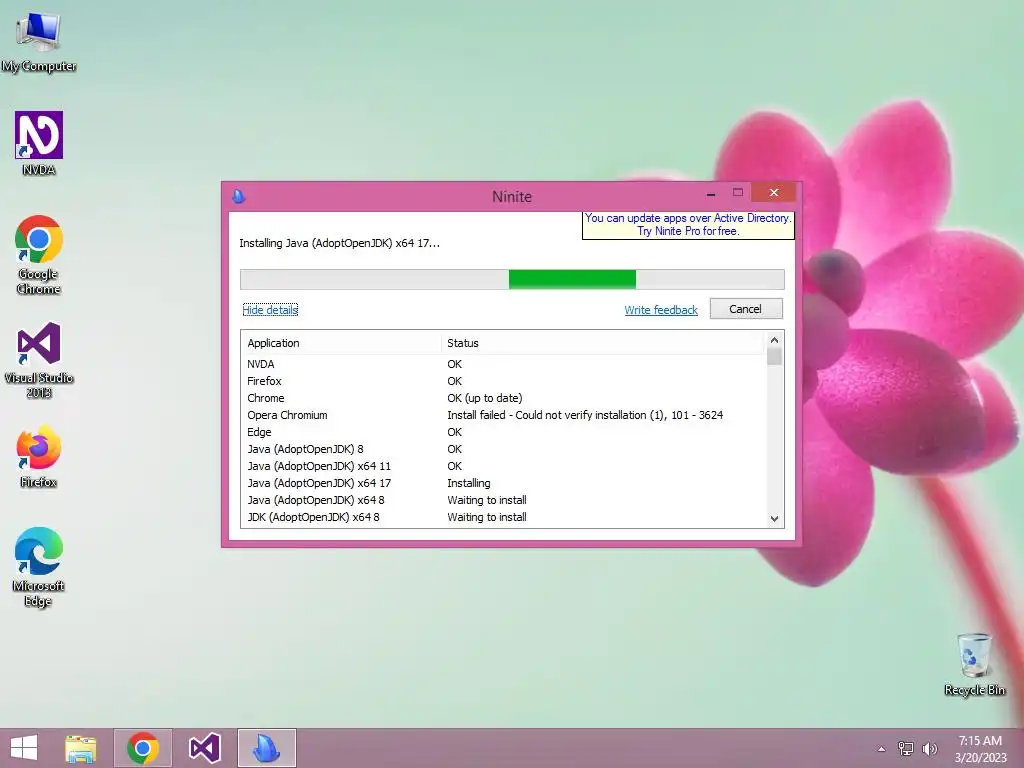
Task: Click the Hide details link
Action: click(270, 310)
